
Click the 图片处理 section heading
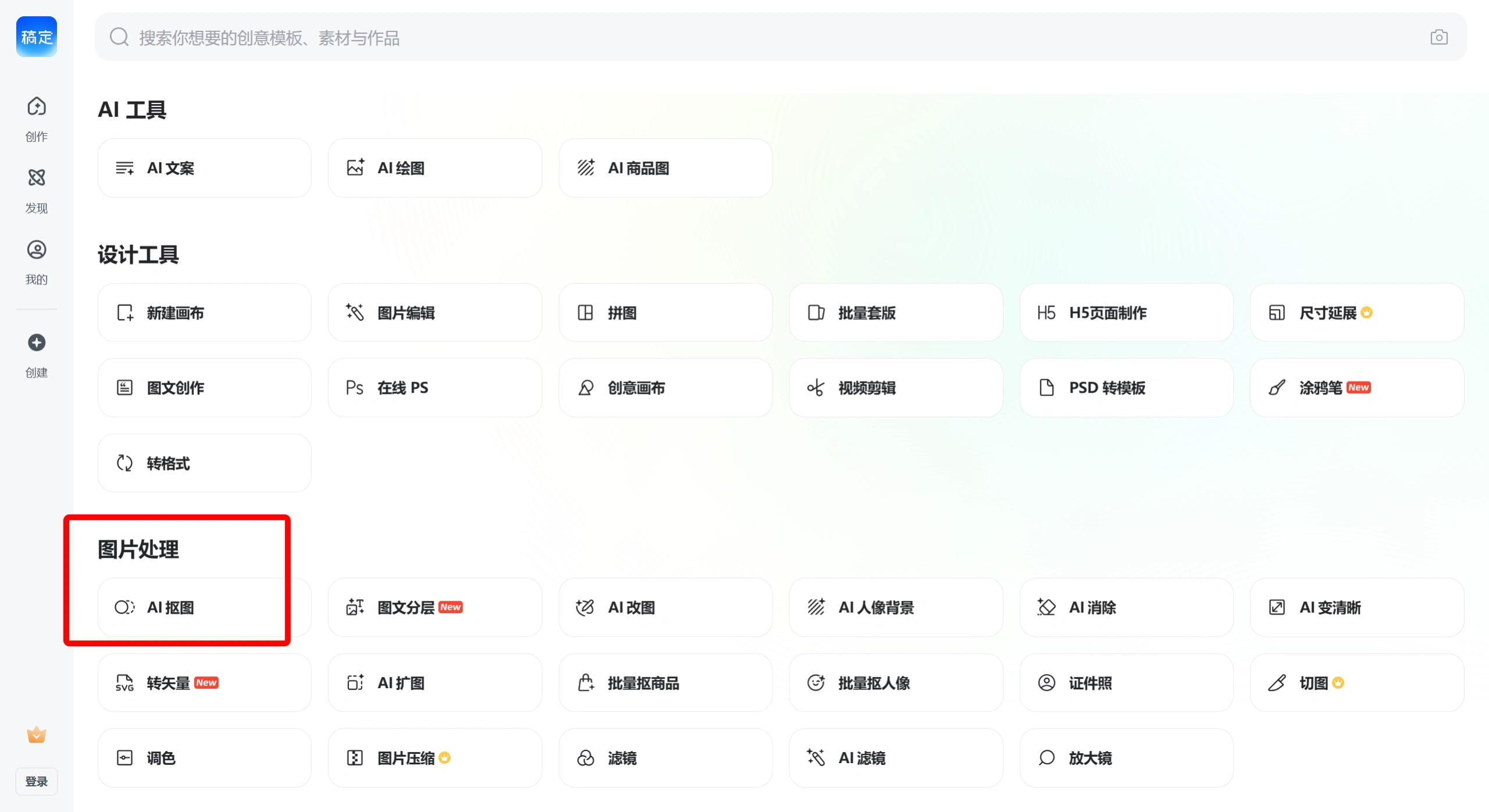138,550
